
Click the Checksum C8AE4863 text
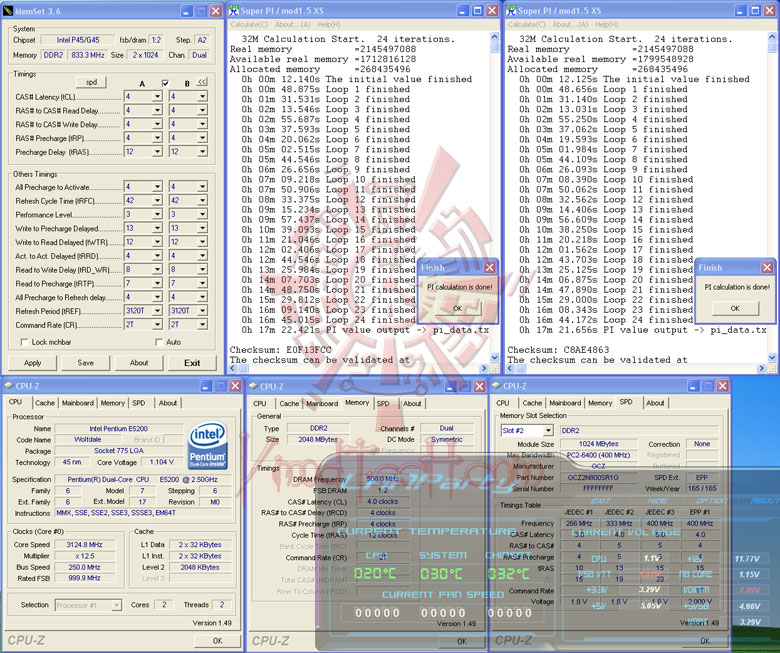(x=558, y=350)
